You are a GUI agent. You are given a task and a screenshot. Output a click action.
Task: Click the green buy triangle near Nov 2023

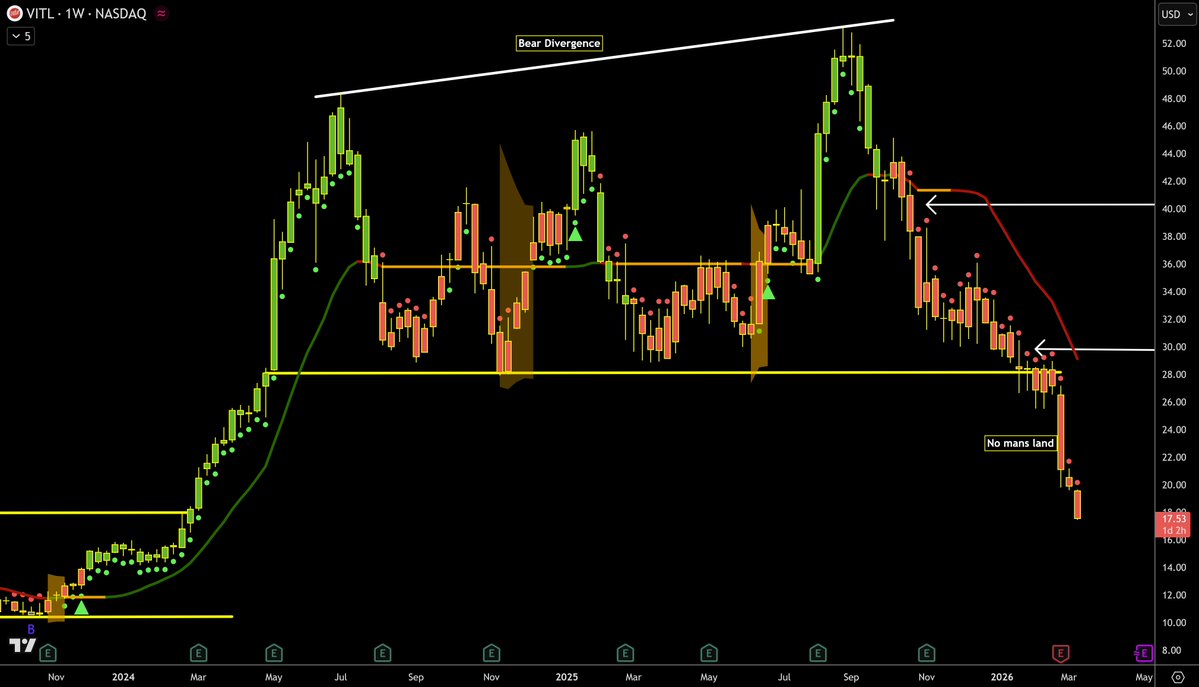[81, 608]
